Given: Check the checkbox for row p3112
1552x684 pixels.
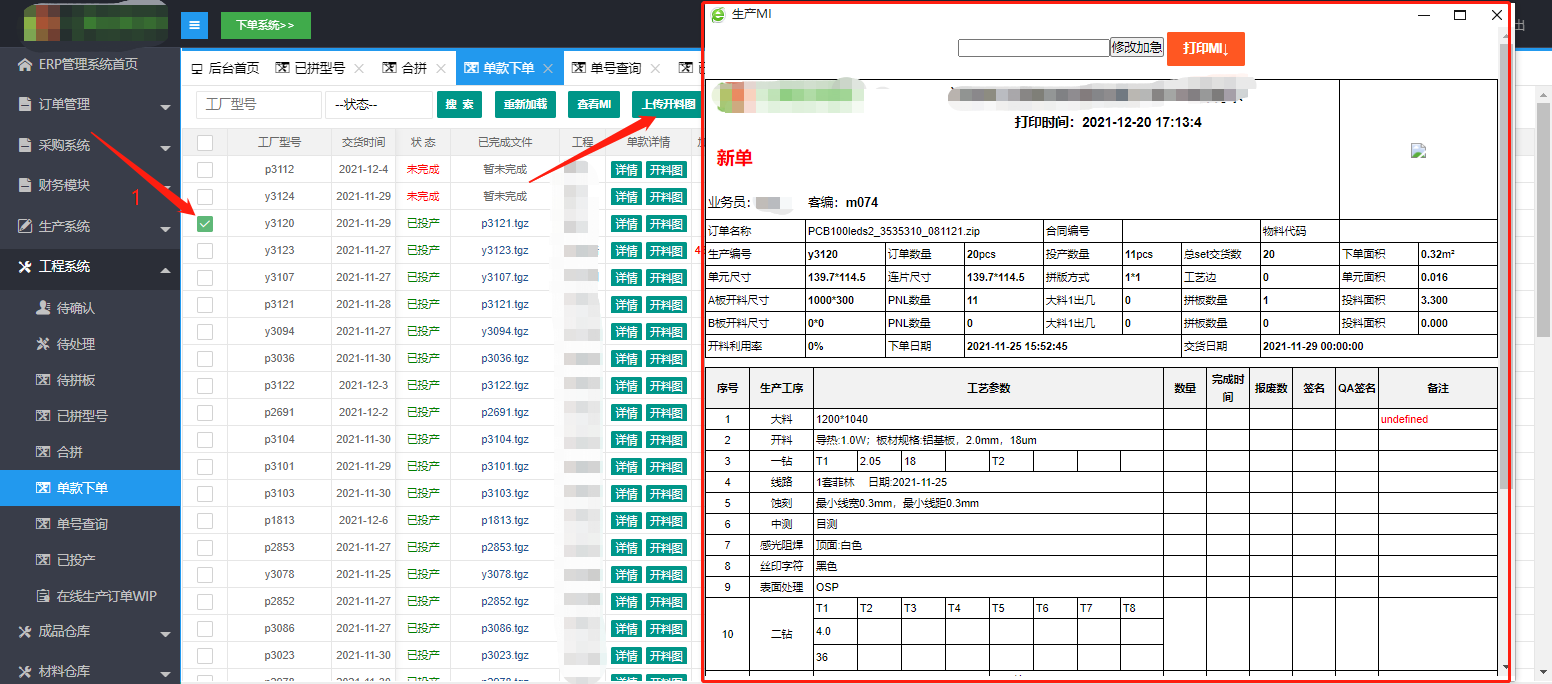Looking at the screenshot, I should pyautogui.click(x=205, y=170).
